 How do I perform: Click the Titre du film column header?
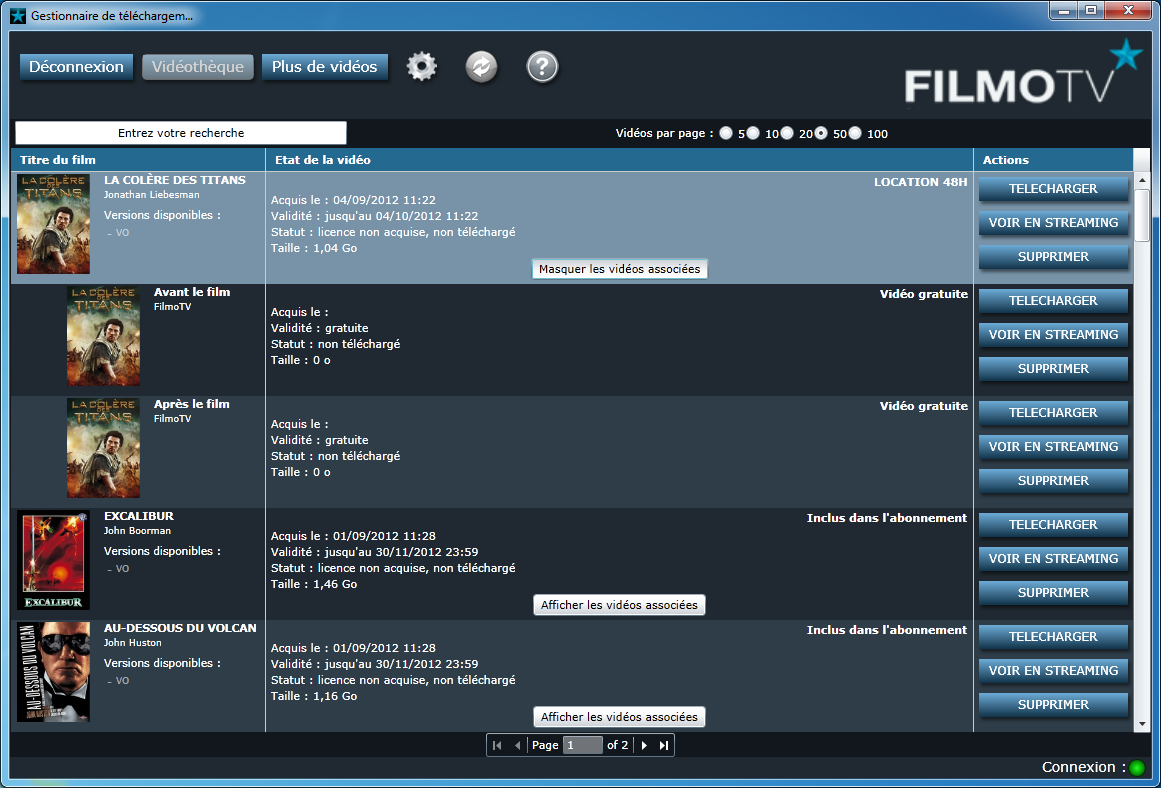tap(138, 160)
